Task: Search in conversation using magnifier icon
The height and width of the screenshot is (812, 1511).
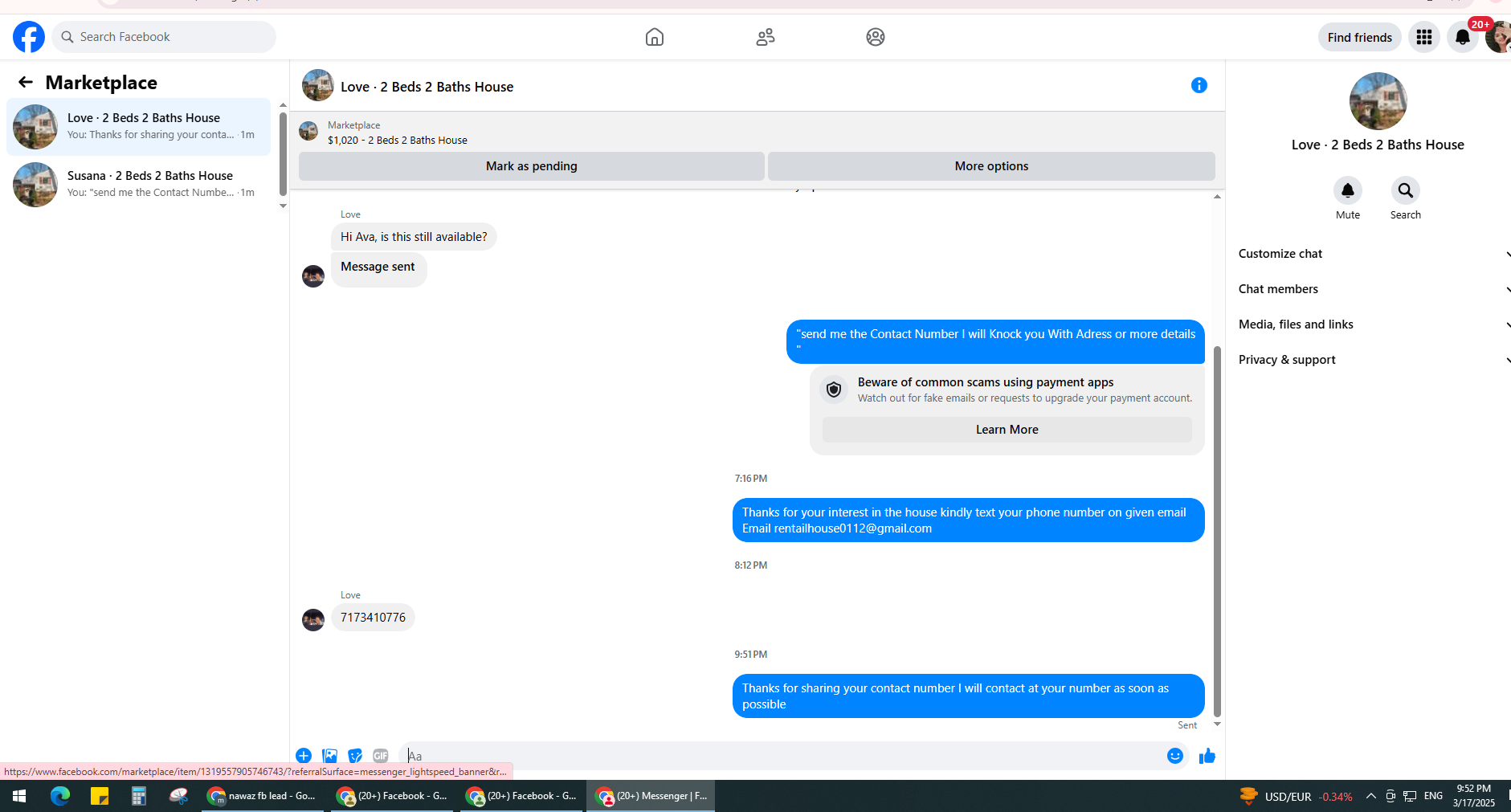Action: pos(1406,190)
